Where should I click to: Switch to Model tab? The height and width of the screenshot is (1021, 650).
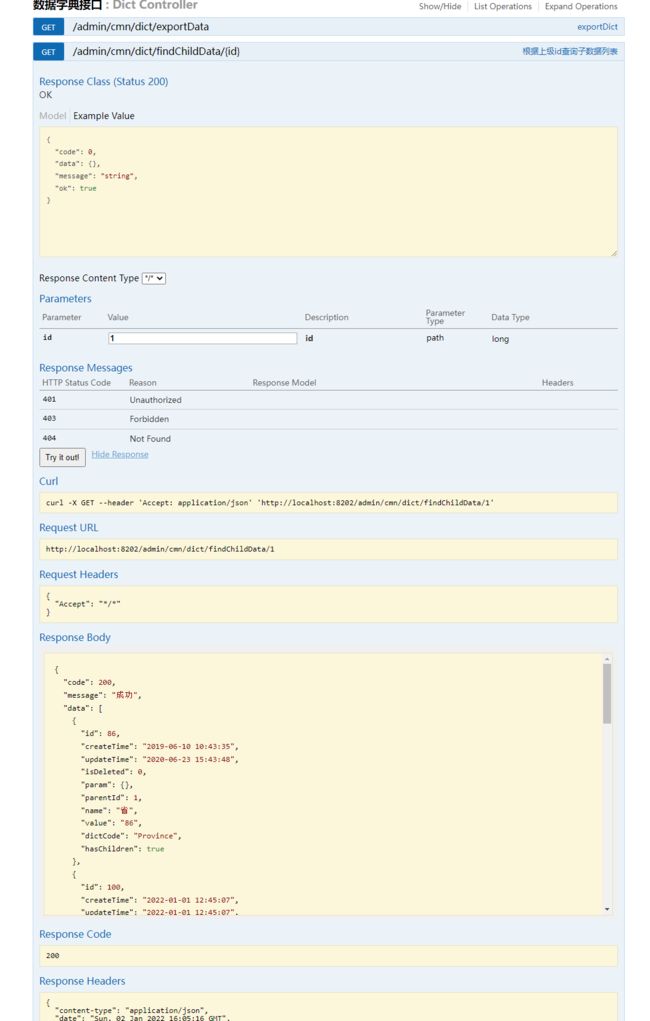(52, 116)
